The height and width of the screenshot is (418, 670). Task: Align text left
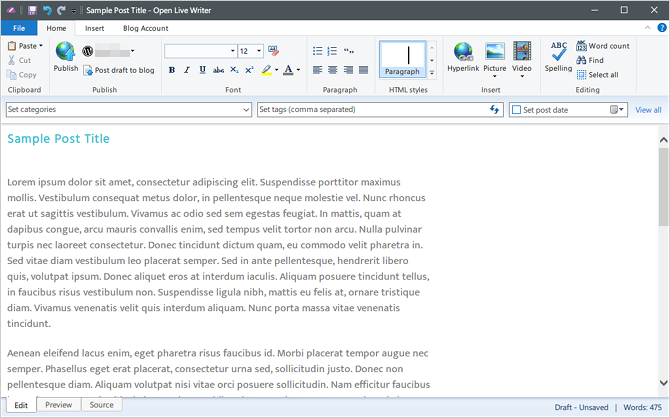(317, 70)
